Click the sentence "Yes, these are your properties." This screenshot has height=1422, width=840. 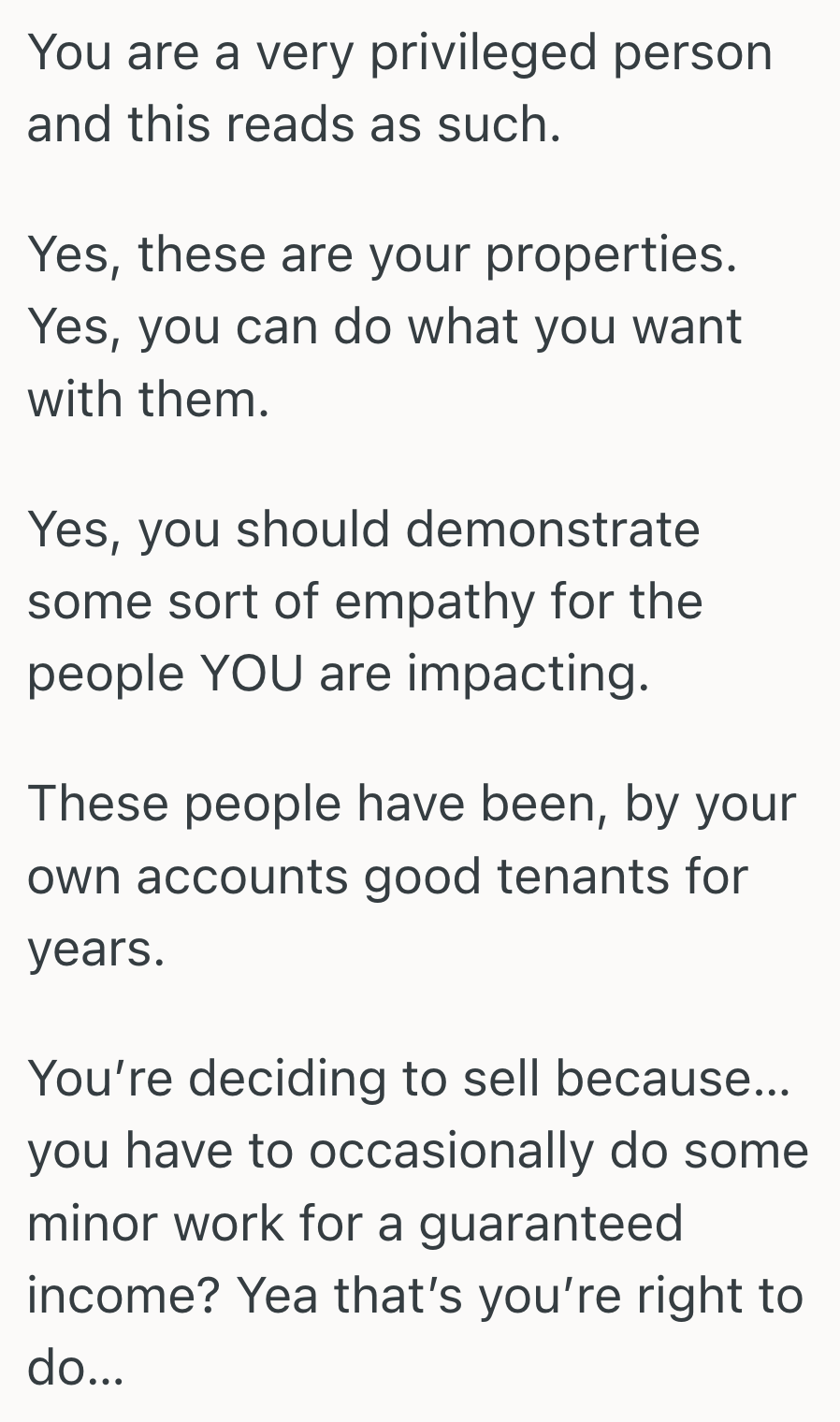click(x=382, y=254)
